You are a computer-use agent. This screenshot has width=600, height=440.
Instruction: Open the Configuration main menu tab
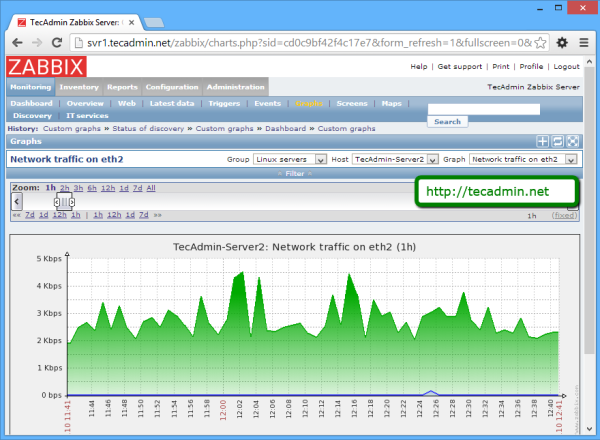point(172,87)
